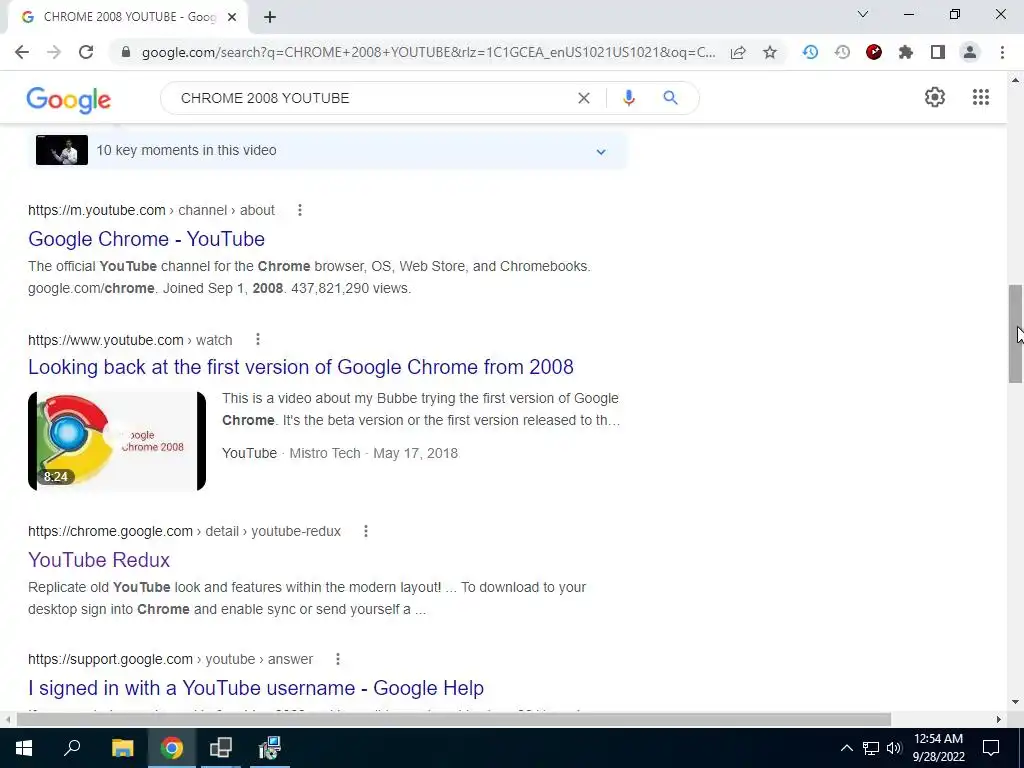This screenshot has width=1024, height=768.
Task: Play the Chrome 2008 video thumbnail
Action: tap(117, 441)
